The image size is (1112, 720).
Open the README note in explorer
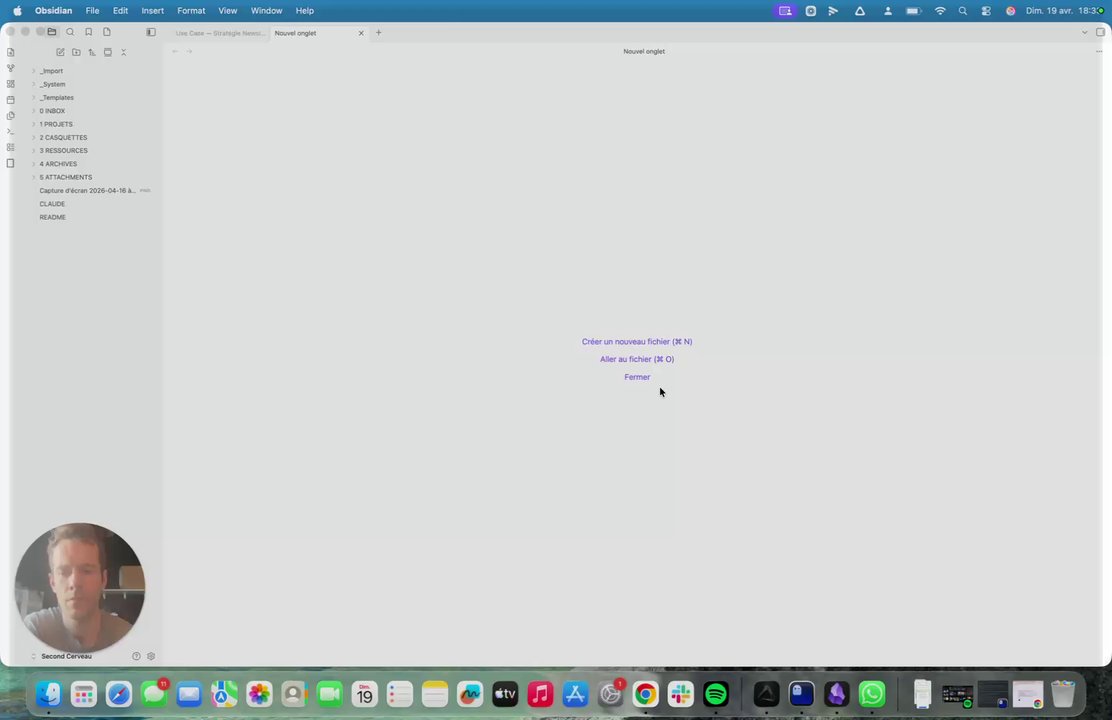point(52,217)
